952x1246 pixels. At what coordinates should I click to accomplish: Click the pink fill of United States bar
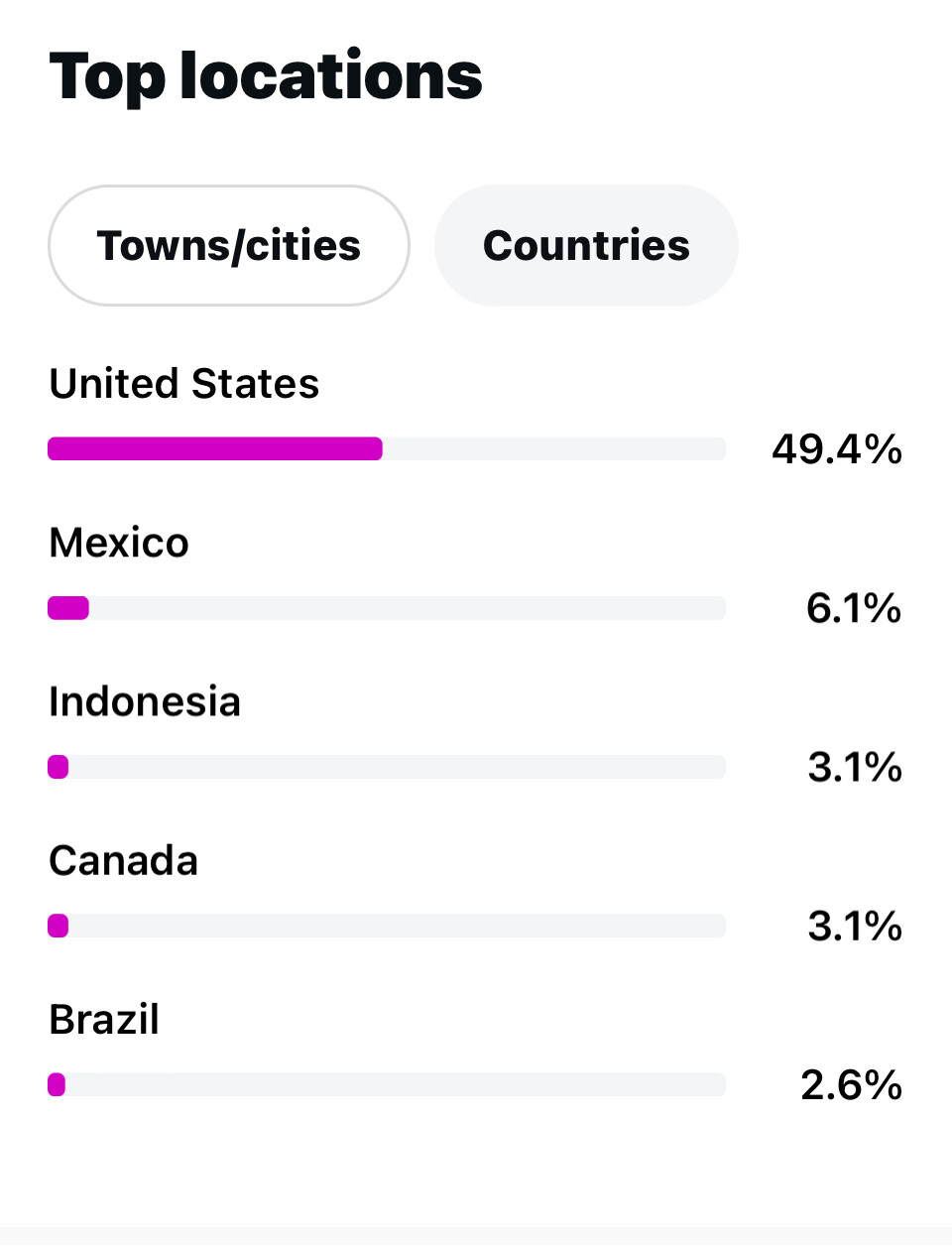pos(214,448)
